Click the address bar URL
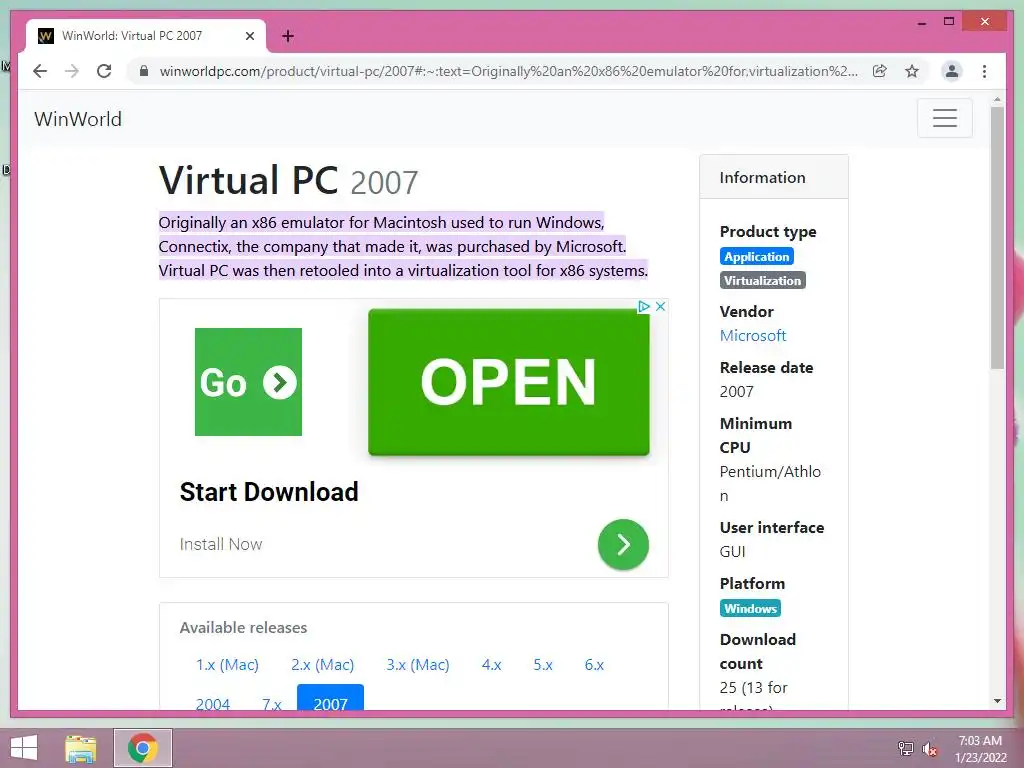1024x768 pixels. 508,71
